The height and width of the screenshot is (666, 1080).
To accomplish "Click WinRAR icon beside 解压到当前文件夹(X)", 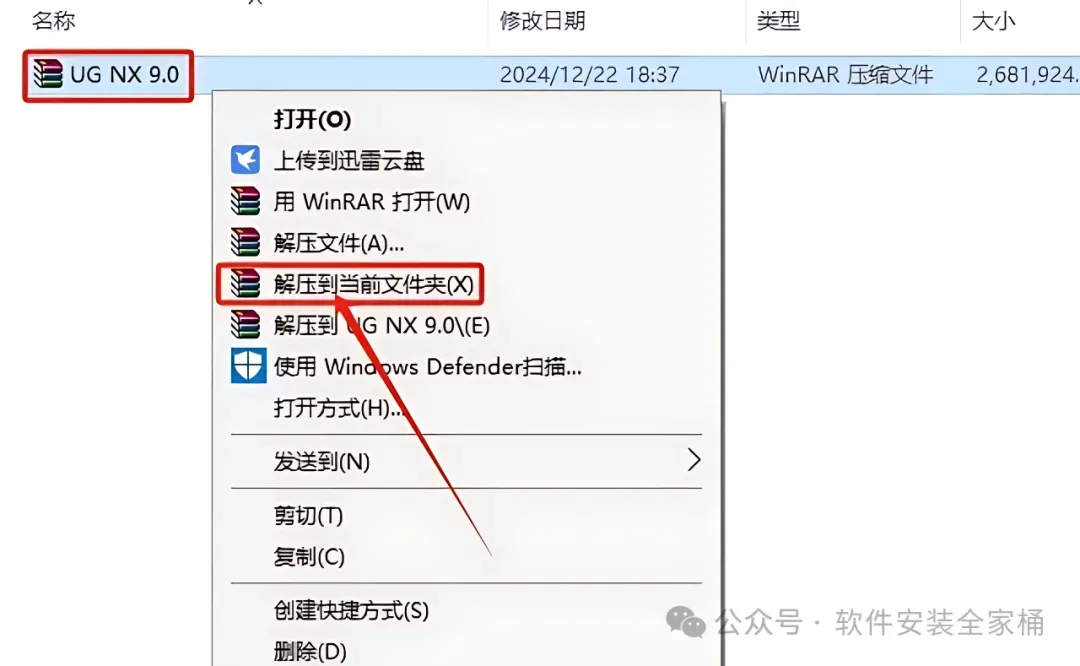I will 245,283.
